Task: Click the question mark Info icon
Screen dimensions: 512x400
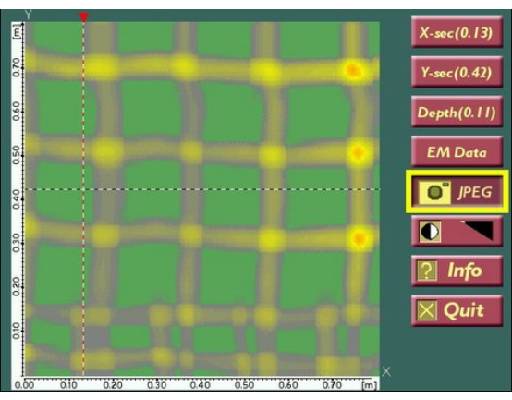Action: [427, 271]
